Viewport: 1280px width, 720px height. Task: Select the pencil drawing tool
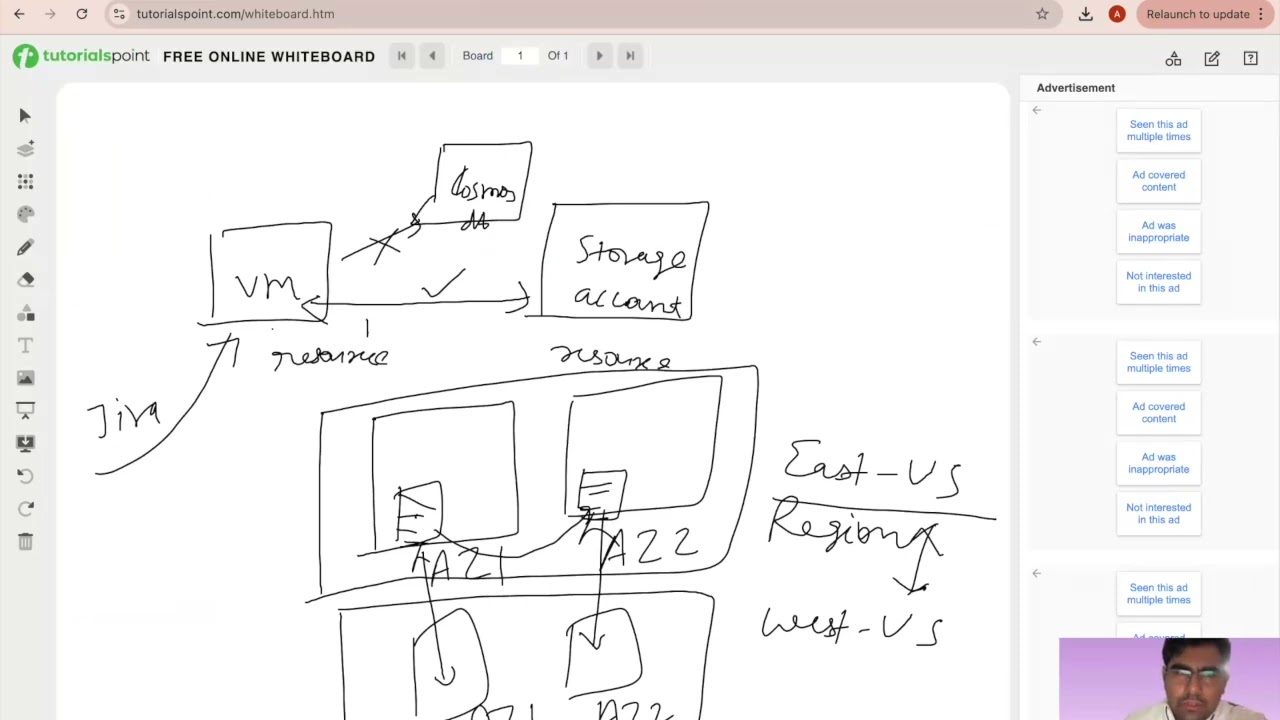(x=25, y=247)
